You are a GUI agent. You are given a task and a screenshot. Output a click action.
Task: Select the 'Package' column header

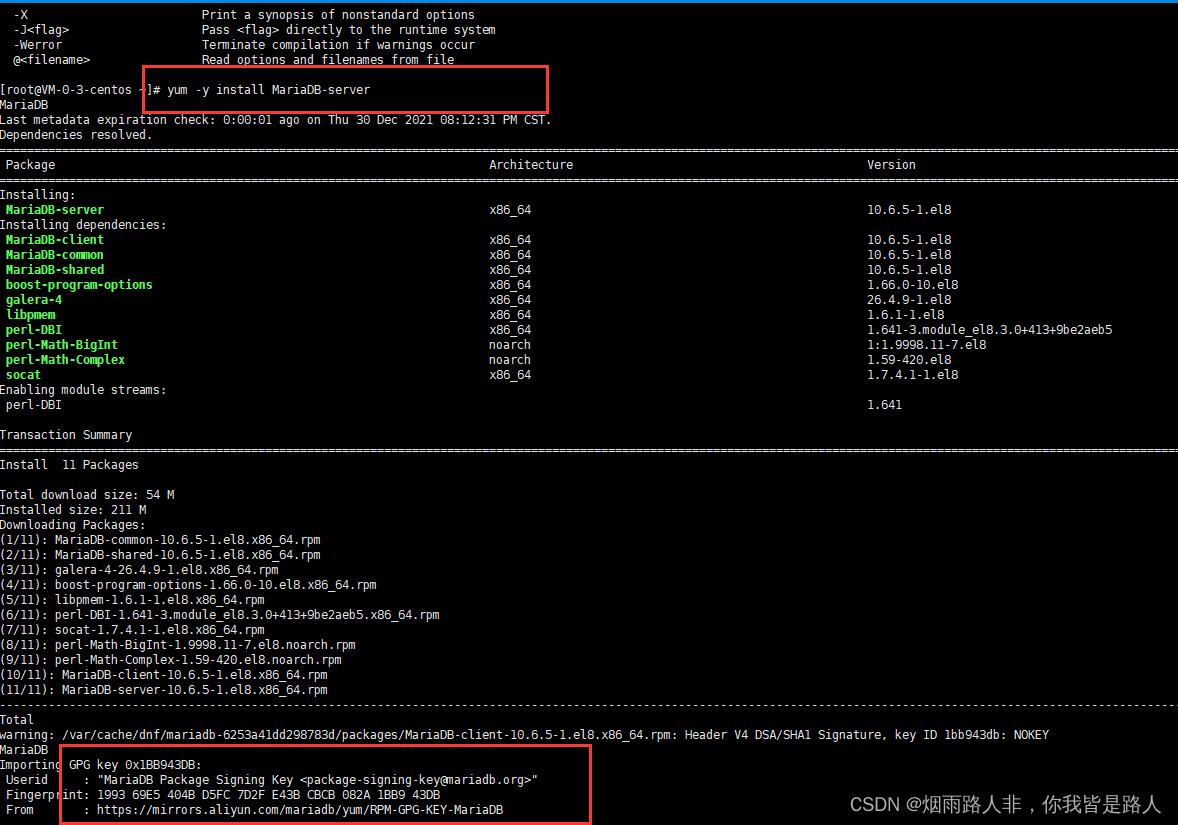click(x=30, y=165)
